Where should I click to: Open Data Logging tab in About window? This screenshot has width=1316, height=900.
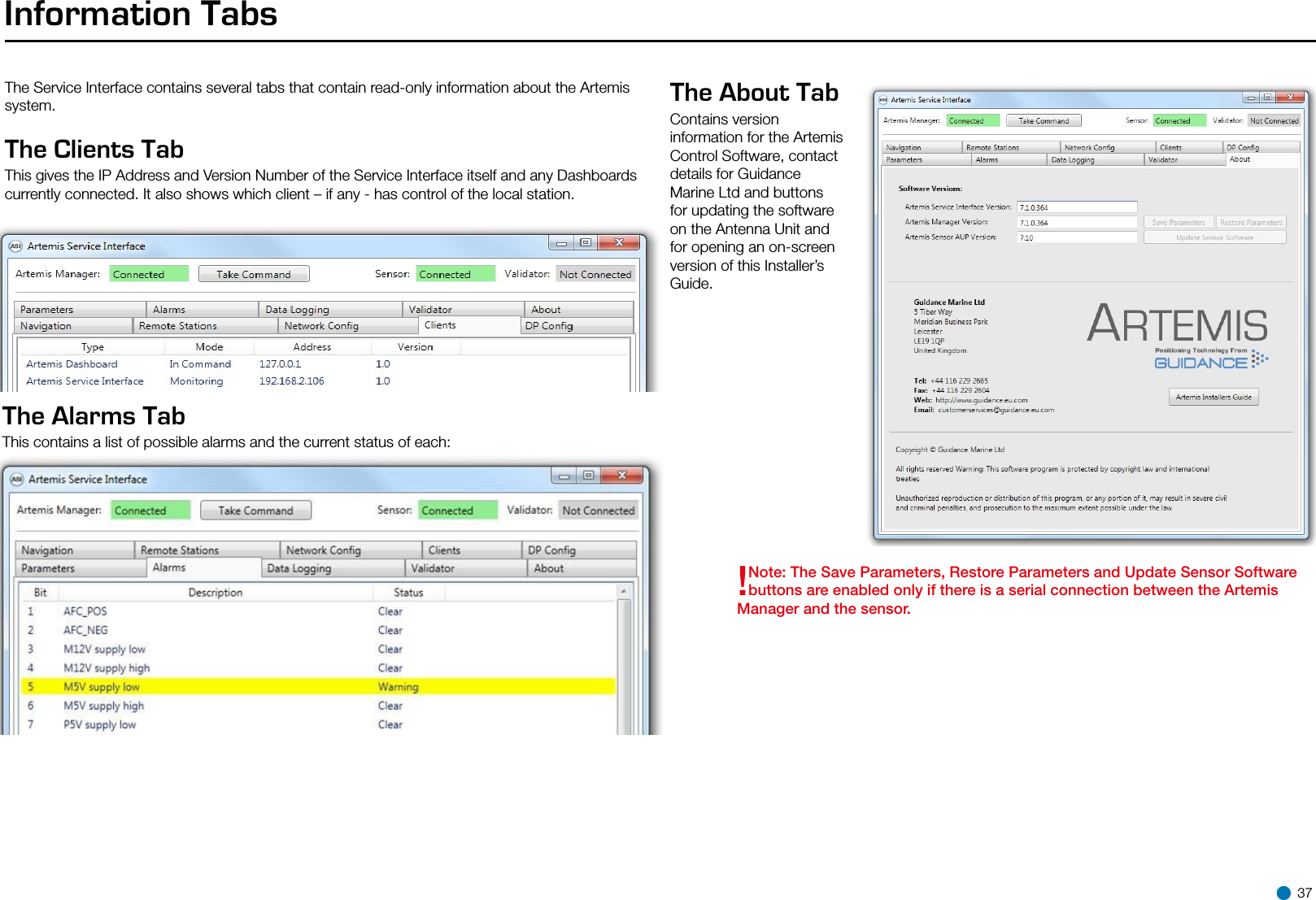(x=1095, y=160)
